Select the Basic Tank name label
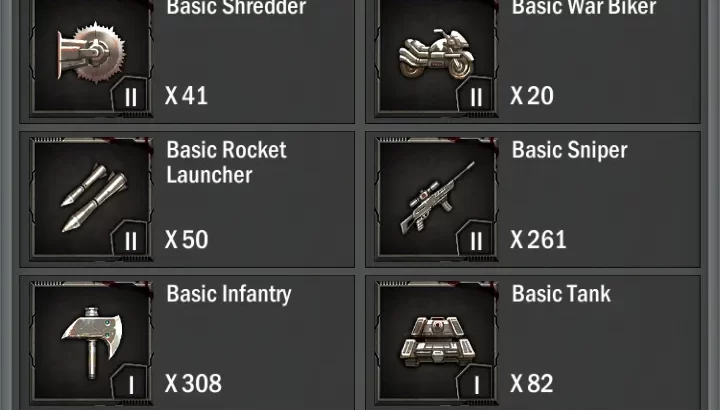This screenshot has height=410, width=720. tap(561, 294)
